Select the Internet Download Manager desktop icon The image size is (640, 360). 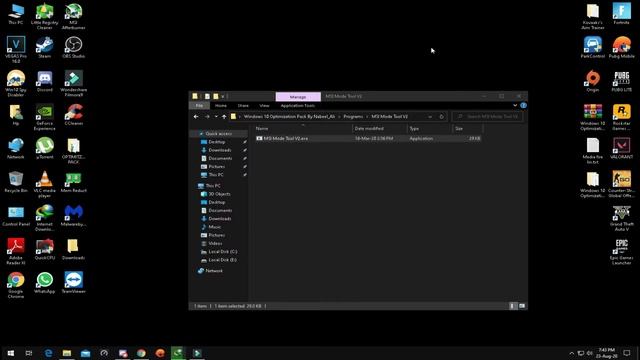(44, 218)
